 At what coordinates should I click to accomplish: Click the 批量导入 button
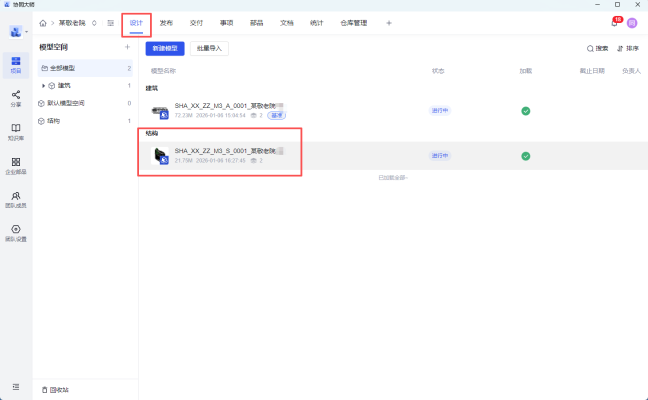tap(209, 47)
